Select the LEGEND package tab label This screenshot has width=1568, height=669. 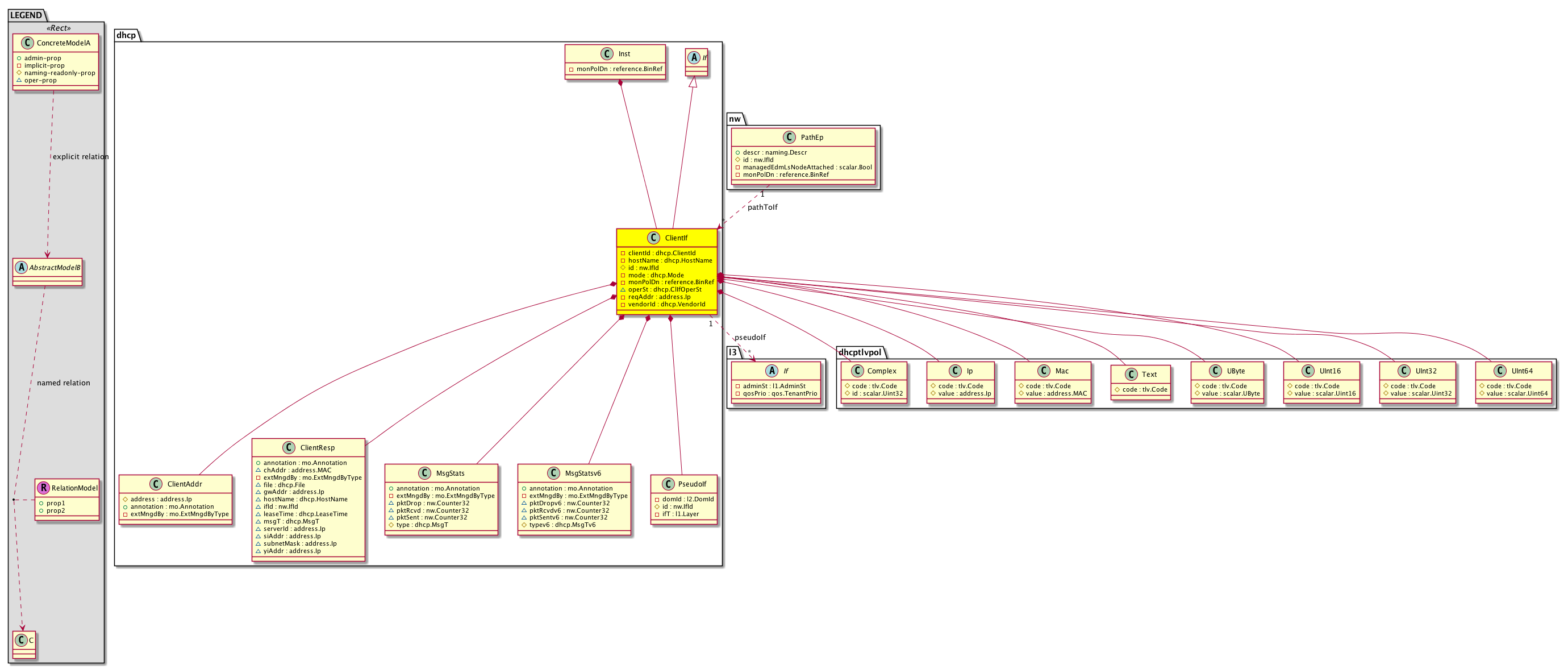coord(26,15)
